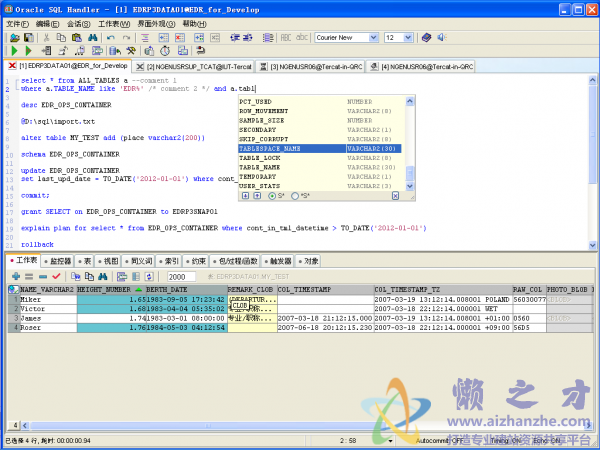This screenshot has height=450, width=600.
Task: Click the Redo arrow icon
Action: tap(126, 38)
